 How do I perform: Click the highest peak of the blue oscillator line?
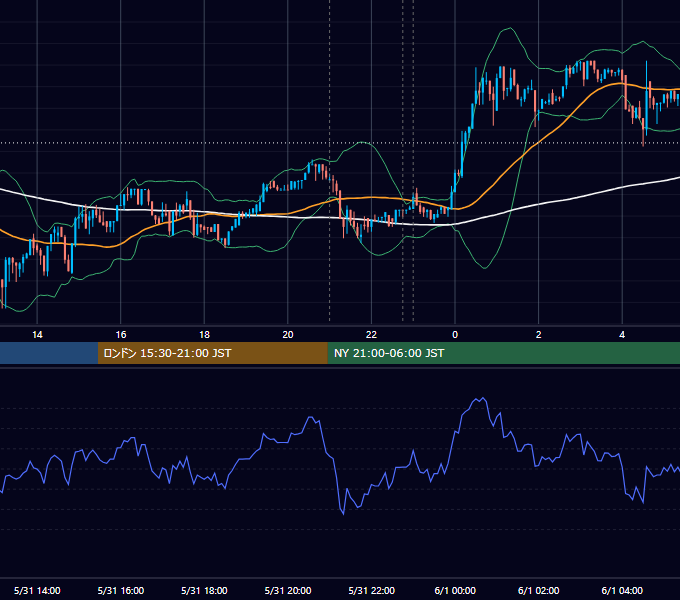482,398
